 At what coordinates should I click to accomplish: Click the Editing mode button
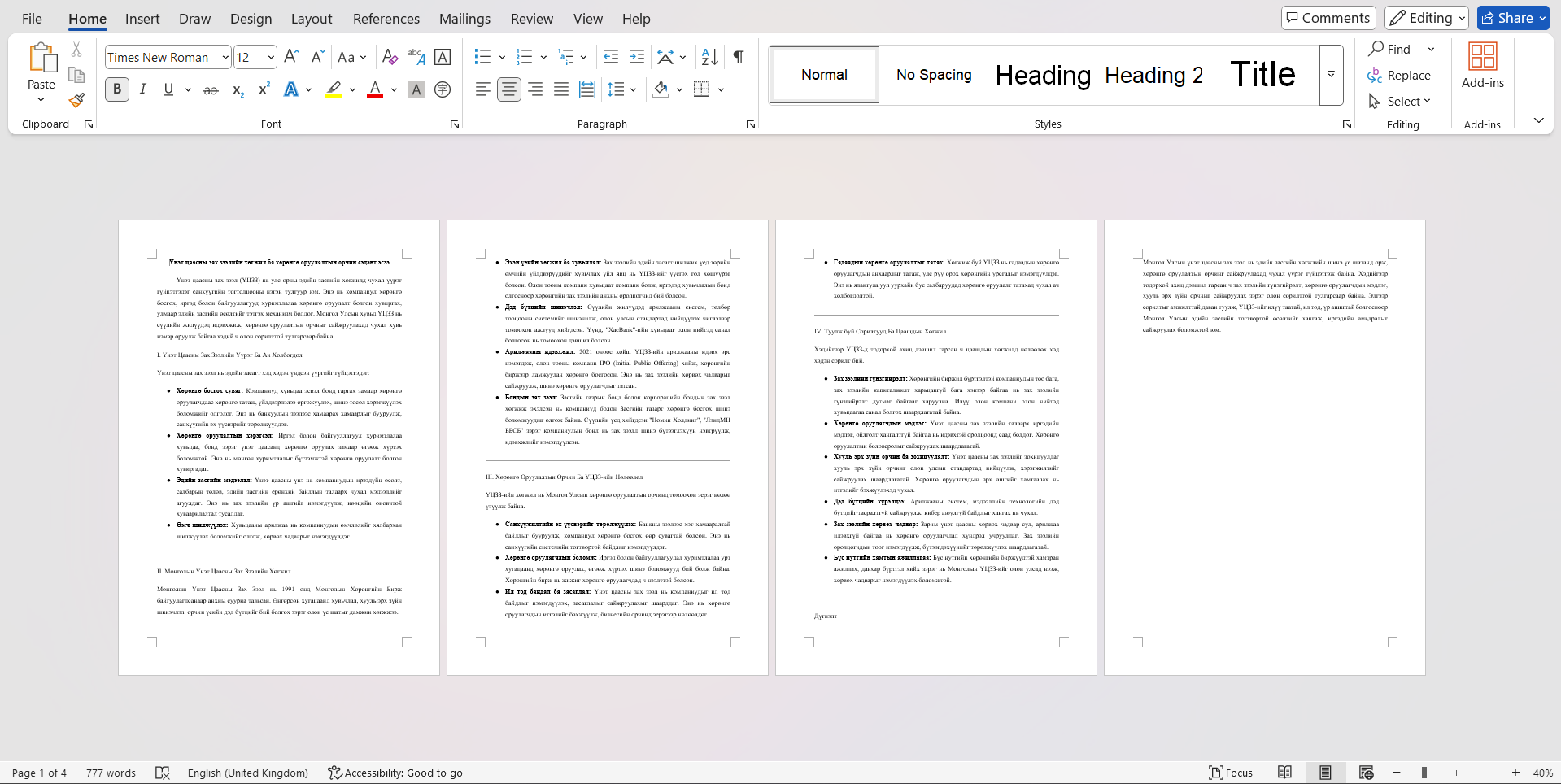click(1427, 18)
